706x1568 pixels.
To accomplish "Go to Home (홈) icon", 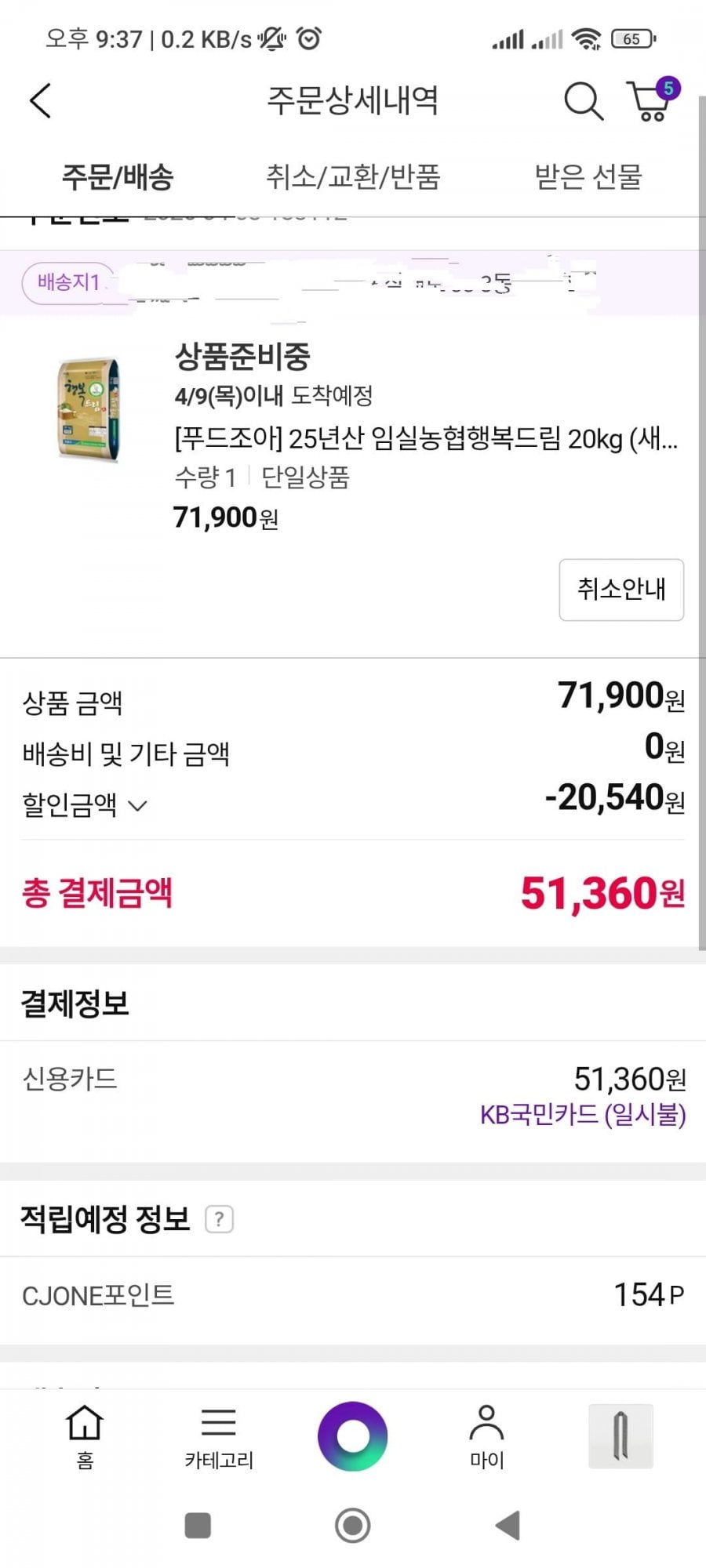I will (85, 1435).
